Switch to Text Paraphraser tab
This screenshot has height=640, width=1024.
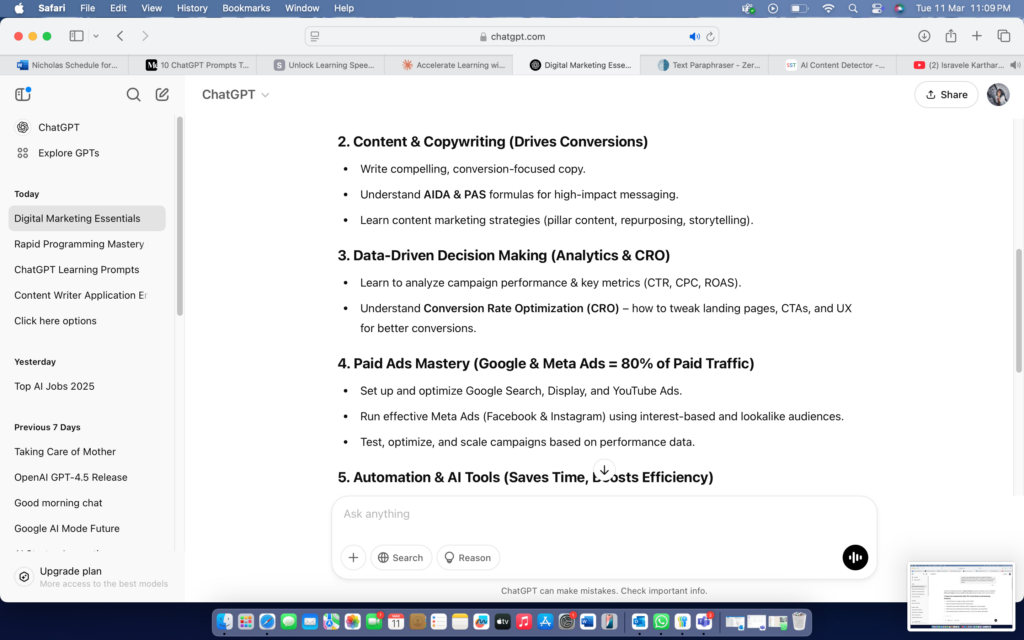[x=704, y=65]
